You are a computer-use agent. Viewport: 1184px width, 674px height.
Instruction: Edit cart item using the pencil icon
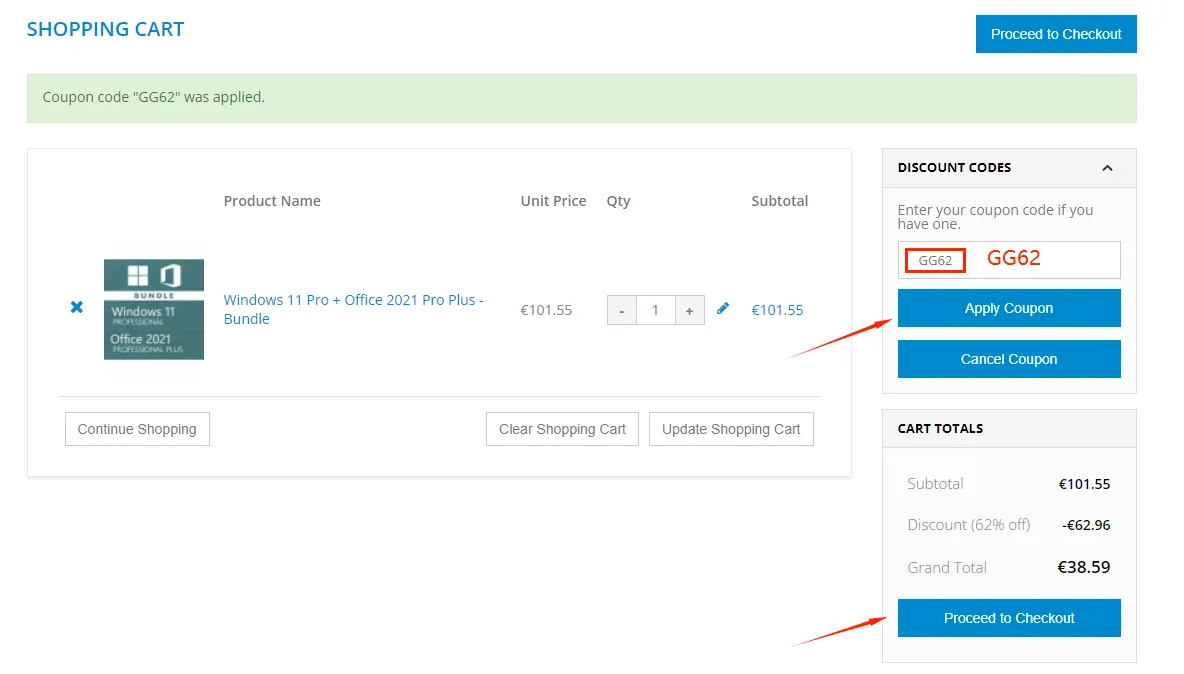[723, 308]
